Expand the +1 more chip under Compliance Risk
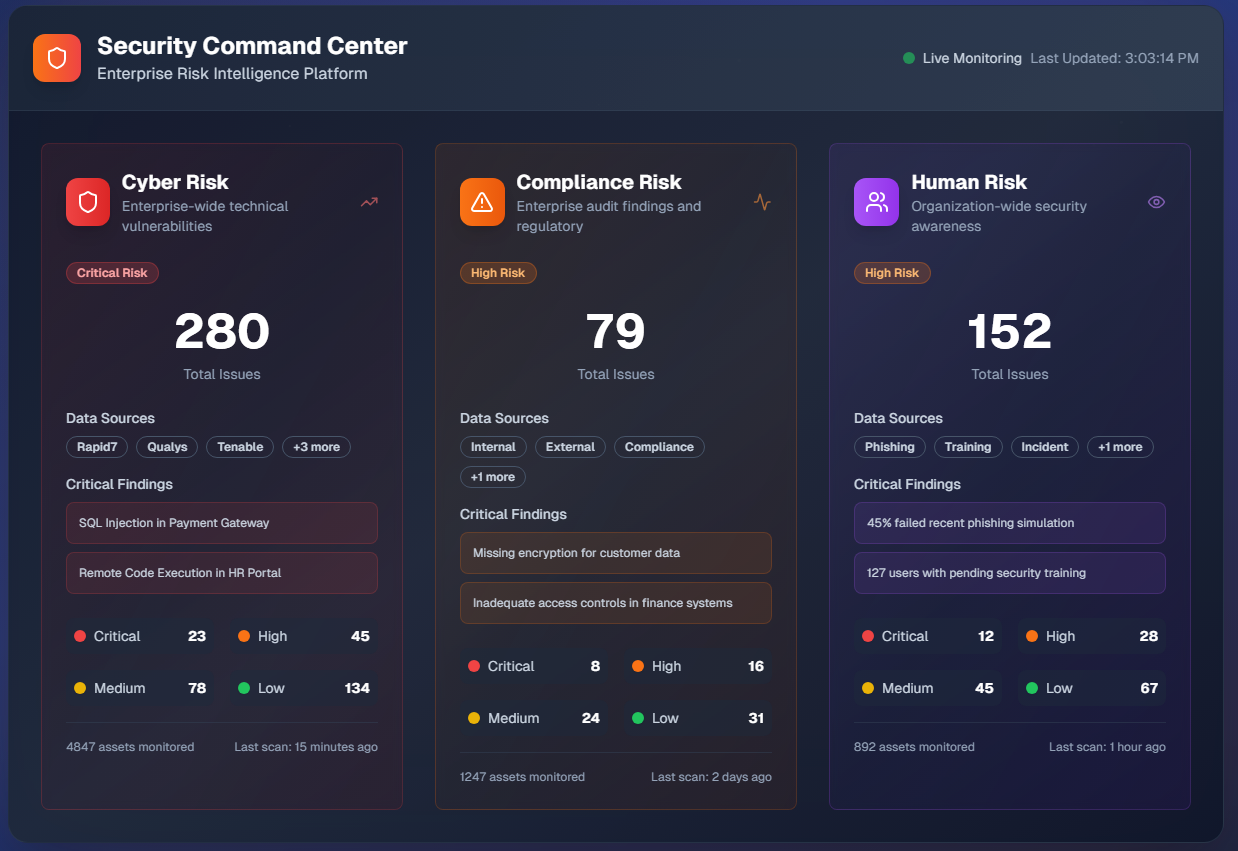Screen dimensions: 1238x851 click(492, 477)
